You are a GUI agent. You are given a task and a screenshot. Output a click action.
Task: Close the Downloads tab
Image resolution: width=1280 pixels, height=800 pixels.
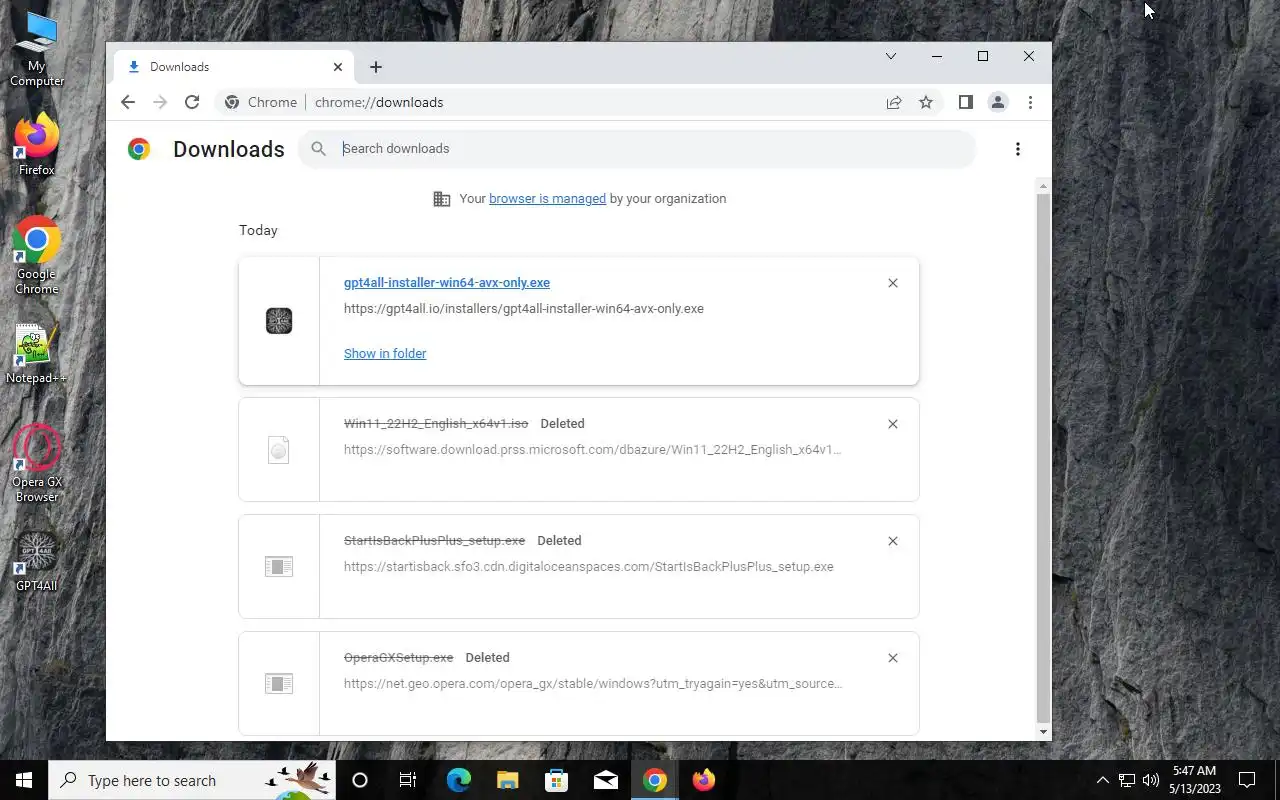coord(338,67)
